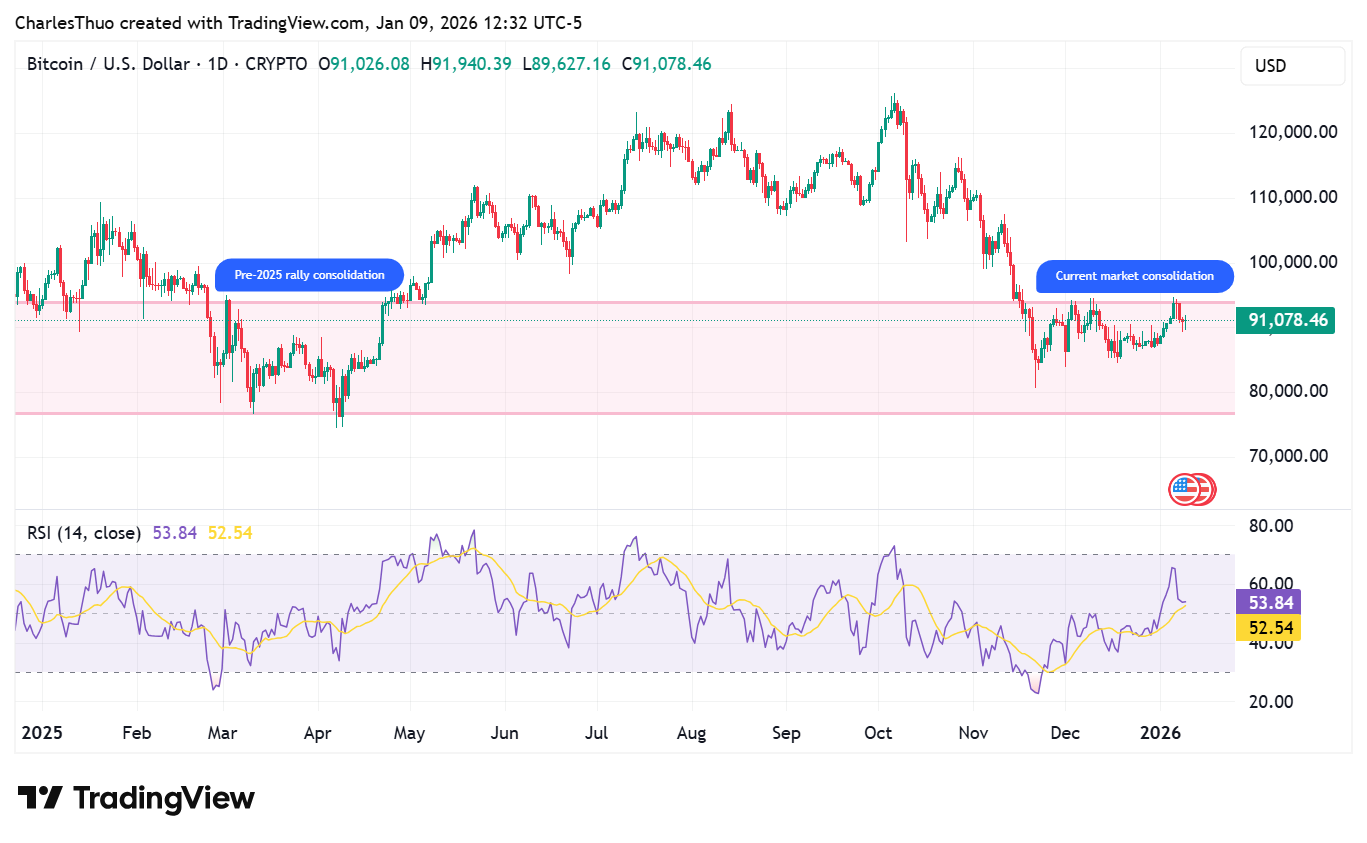Click the TradingView logo
Image resolution: width=1367 pixels, height=843 pixels.
135,797
